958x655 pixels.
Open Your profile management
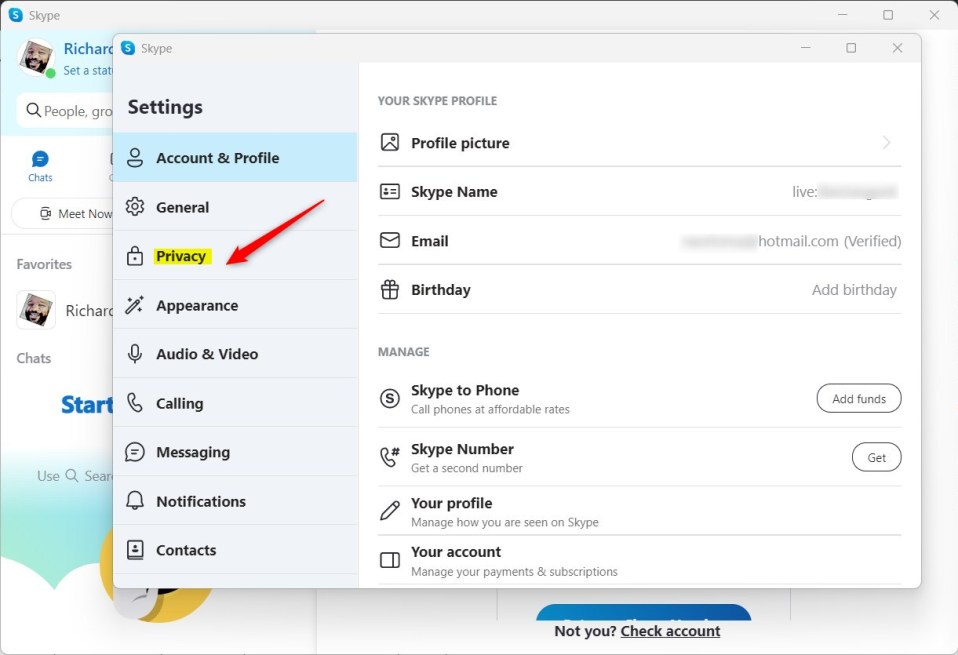639,511
